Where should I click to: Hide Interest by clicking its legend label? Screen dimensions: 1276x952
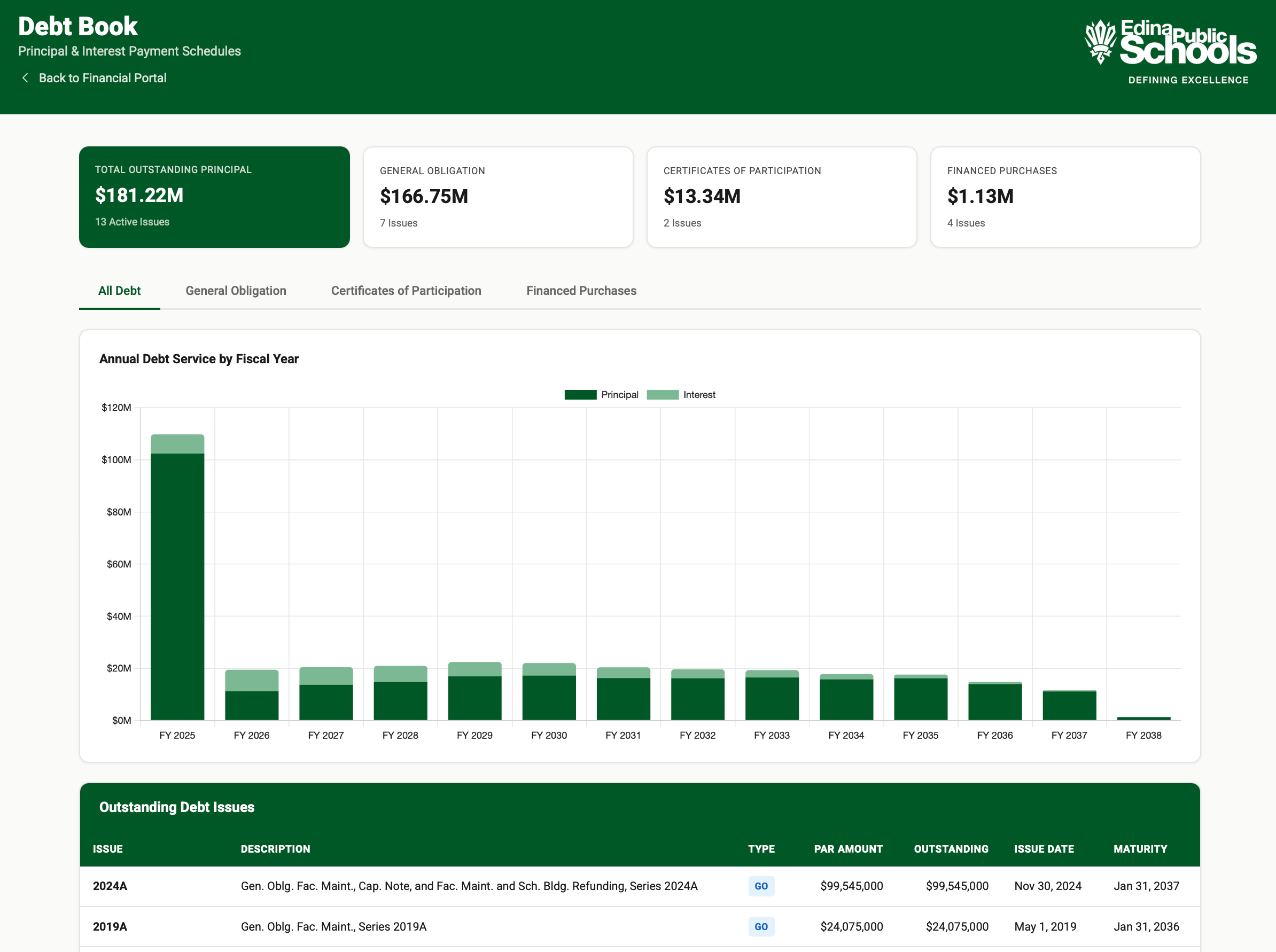[x=699, y=394]
